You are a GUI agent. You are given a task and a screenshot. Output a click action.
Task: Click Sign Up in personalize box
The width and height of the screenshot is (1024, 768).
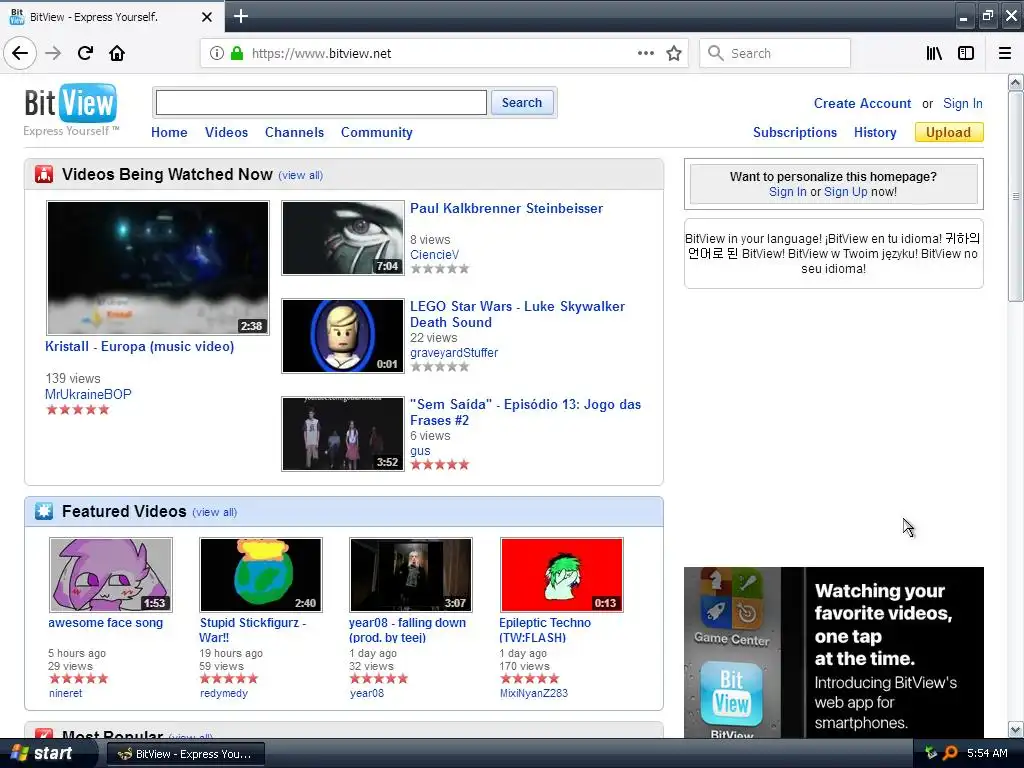click(846, 191)
